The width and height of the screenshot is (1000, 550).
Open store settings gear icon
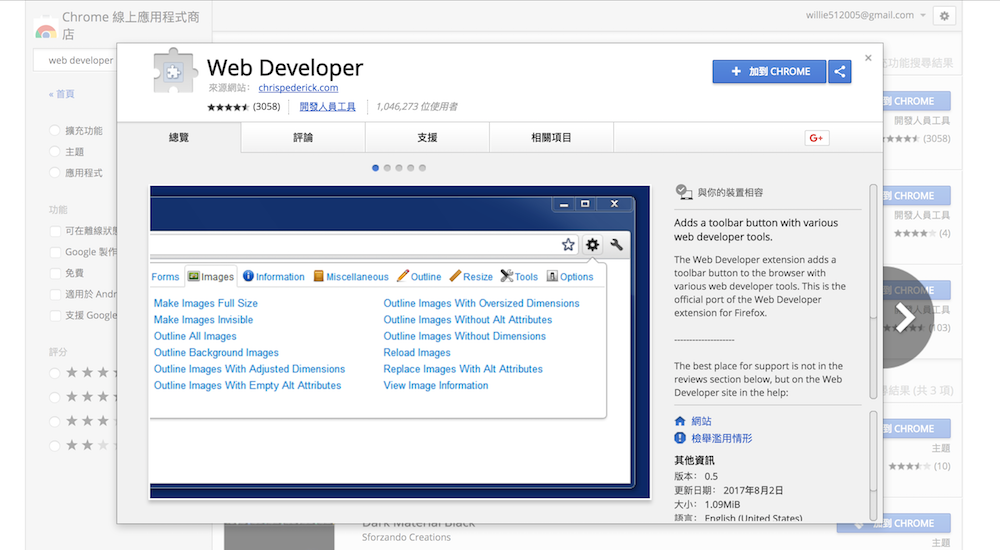click(x=945, y=16)
